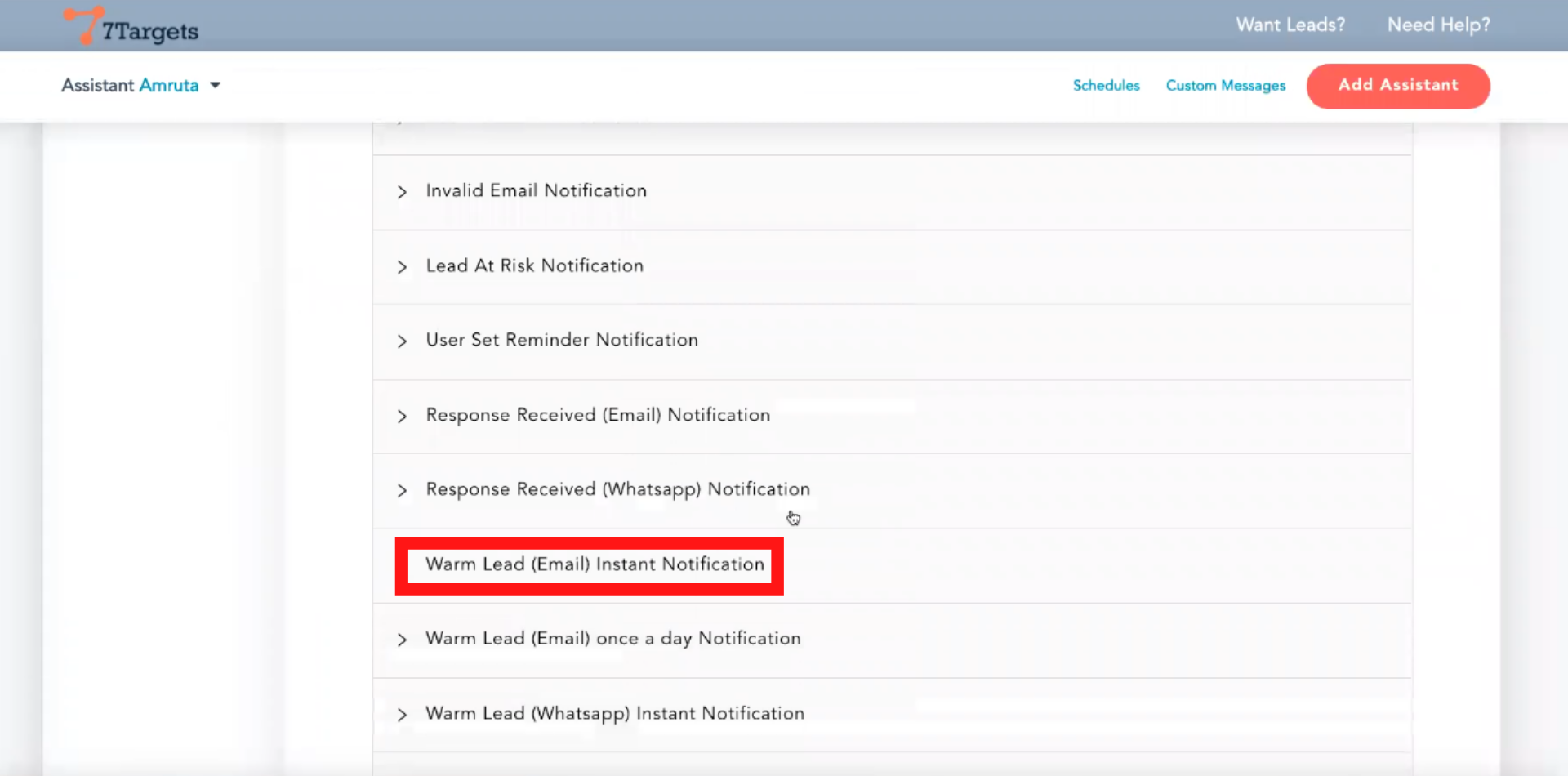
Task: Expand Response Received (Whatsapp) Notification arrow
Action: click(402, 491)
